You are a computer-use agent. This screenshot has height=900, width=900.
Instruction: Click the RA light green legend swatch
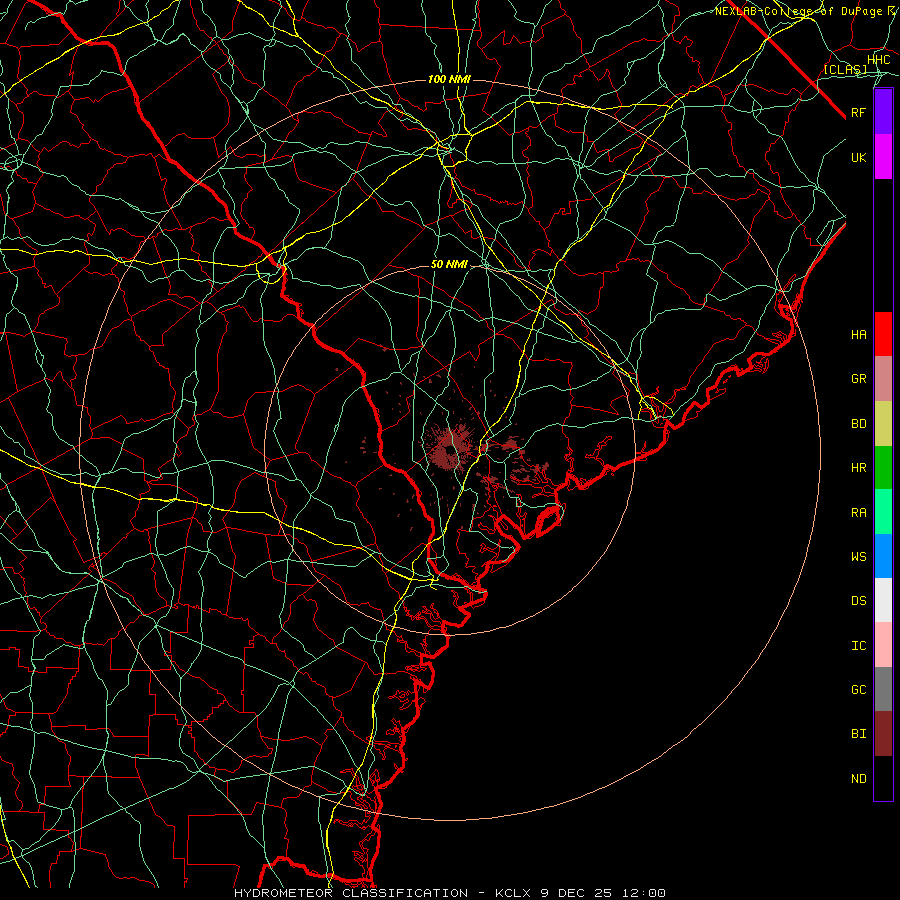point(883,512)
